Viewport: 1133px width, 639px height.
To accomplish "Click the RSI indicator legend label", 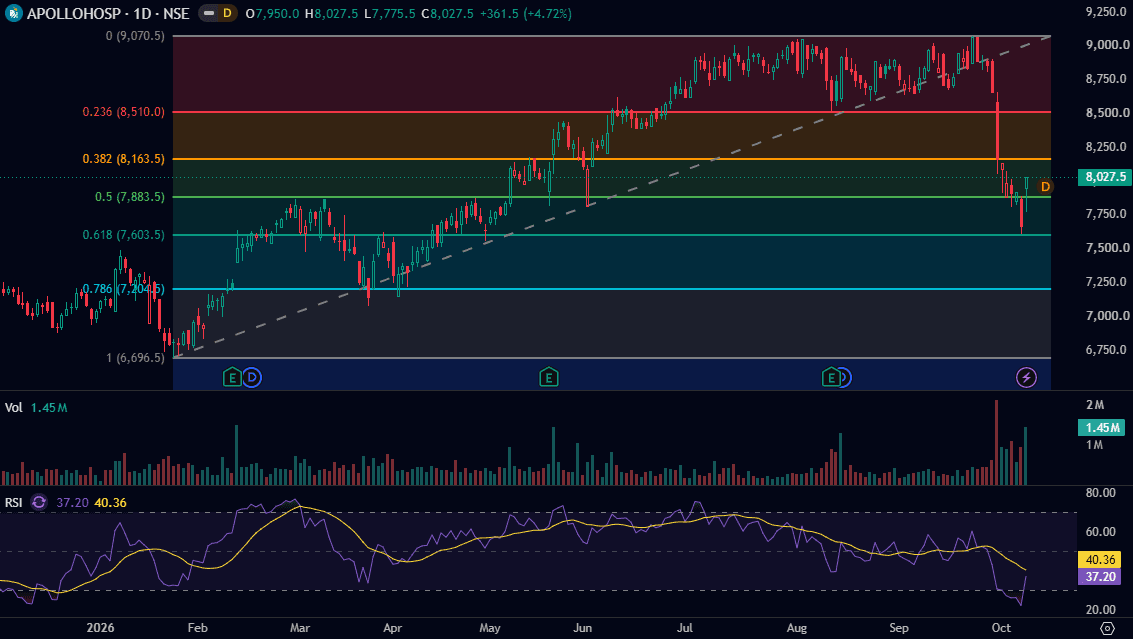I will tap(14, 502).
